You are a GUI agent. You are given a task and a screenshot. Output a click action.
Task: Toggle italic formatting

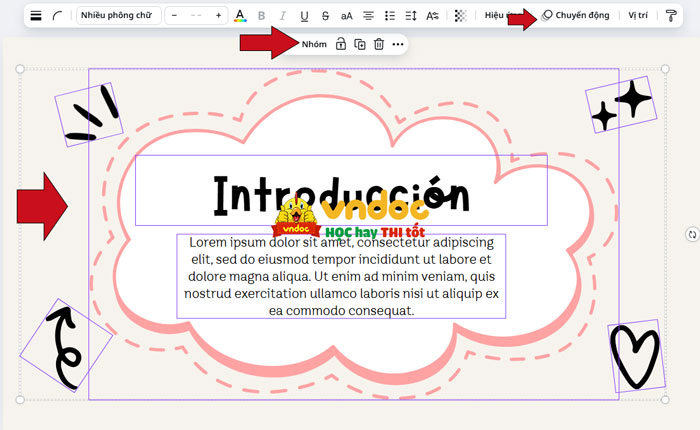click(283, 16)
